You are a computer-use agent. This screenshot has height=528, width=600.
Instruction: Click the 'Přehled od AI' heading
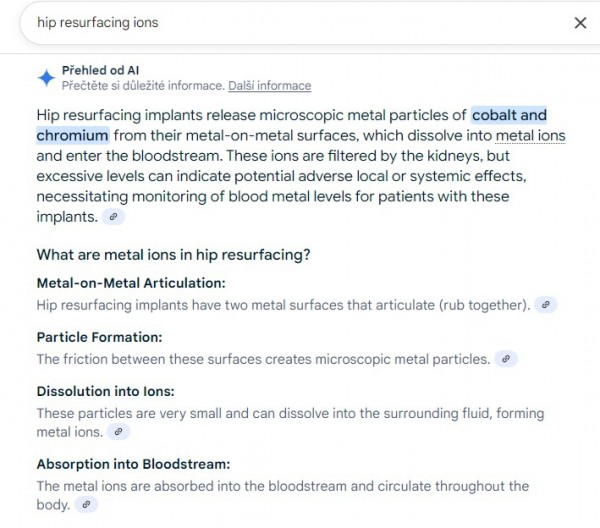pyautogui.click(x=100, y=70)
